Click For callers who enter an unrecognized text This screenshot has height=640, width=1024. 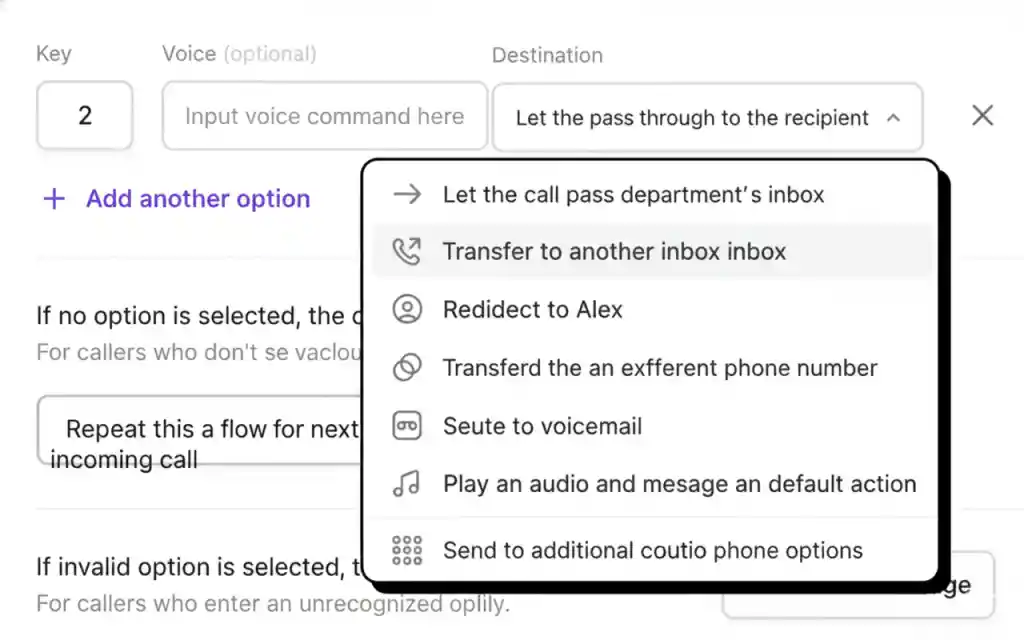coord(273,603)
